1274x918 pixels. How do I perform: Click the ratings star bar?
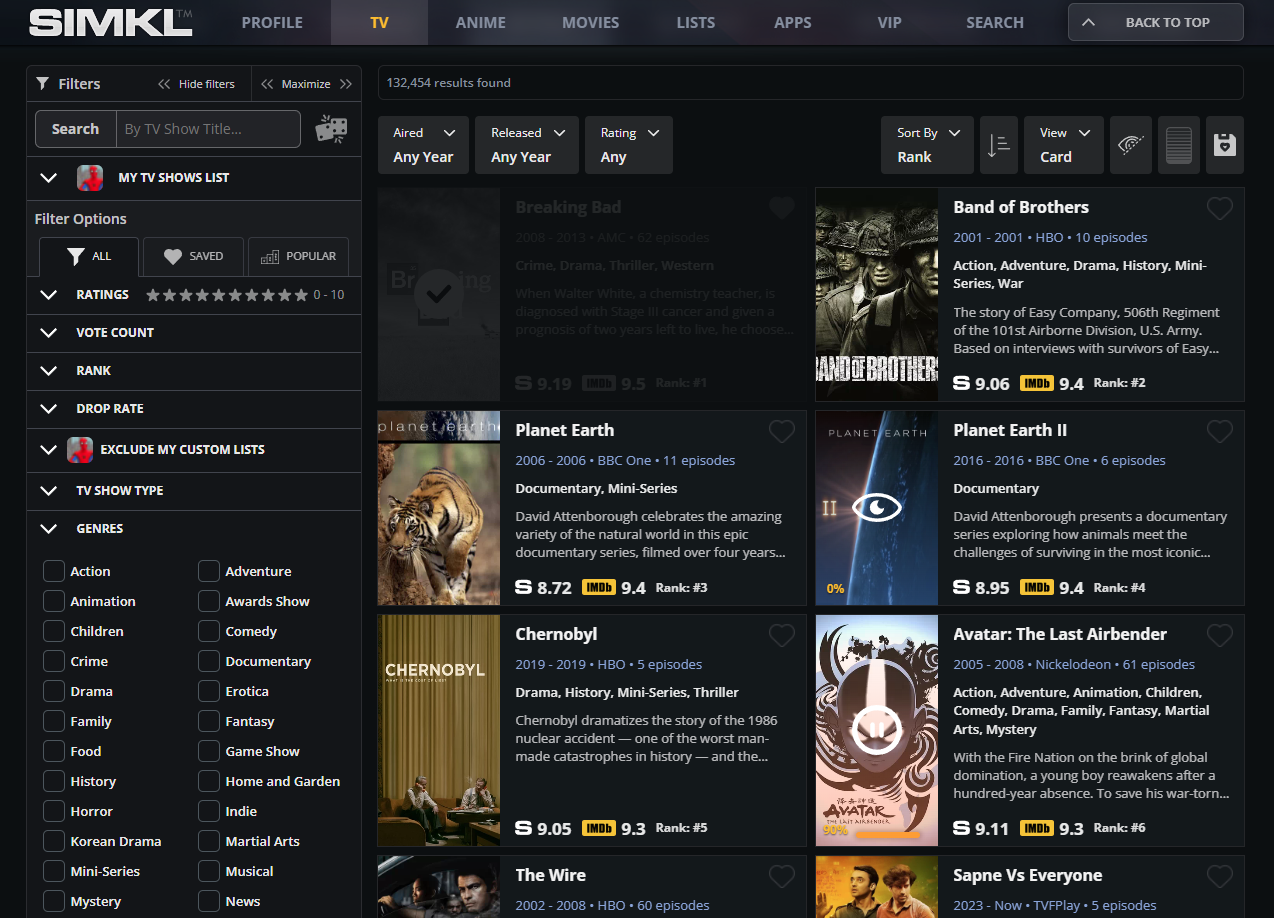point(227,295)
